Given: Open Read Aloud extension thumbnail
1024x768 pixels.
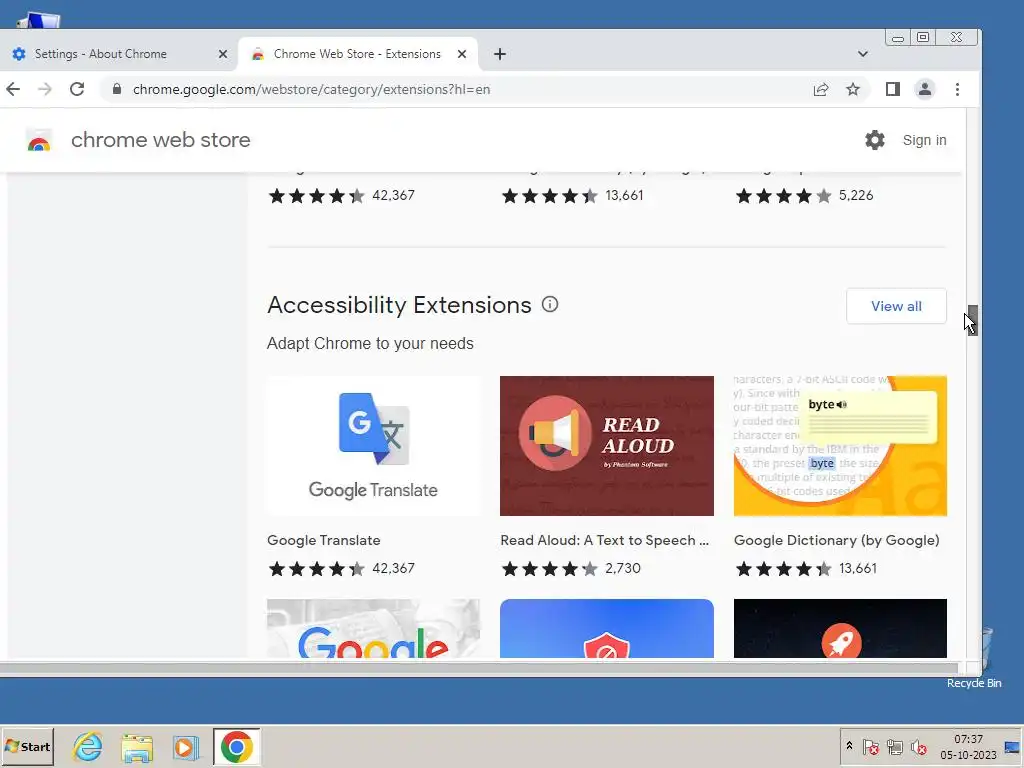Looking at the screenshot, I should pyautogui.click(x=607, y=446).
